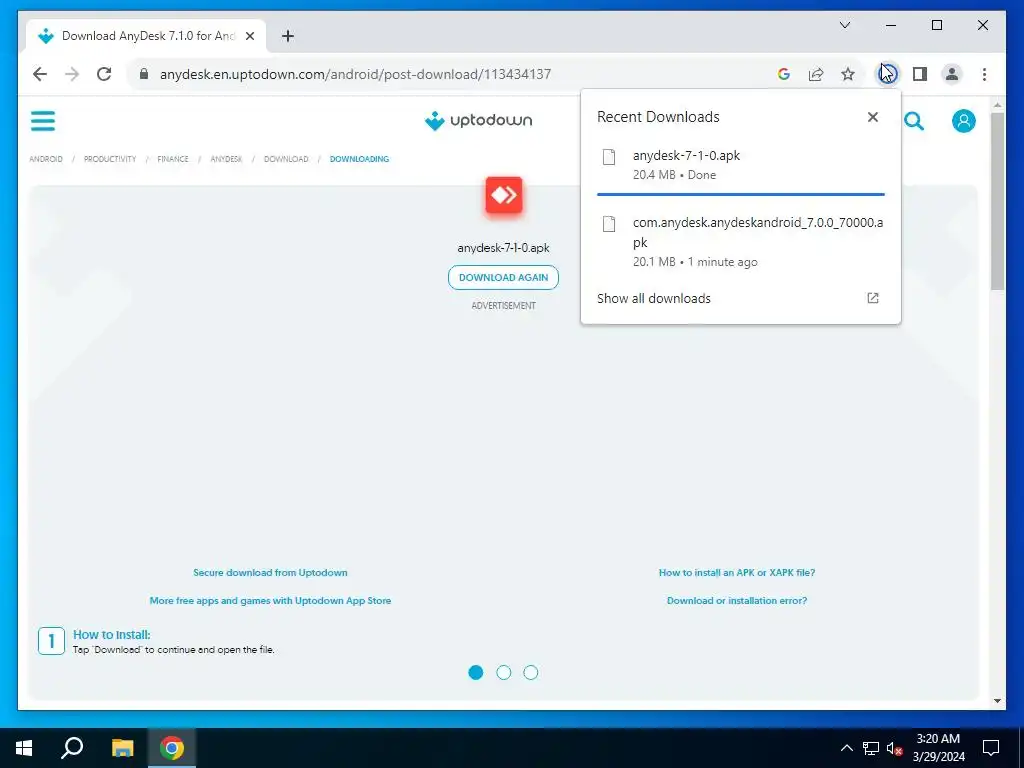Open Uptodown site search

pyautogui.click(x=914, y=121)
